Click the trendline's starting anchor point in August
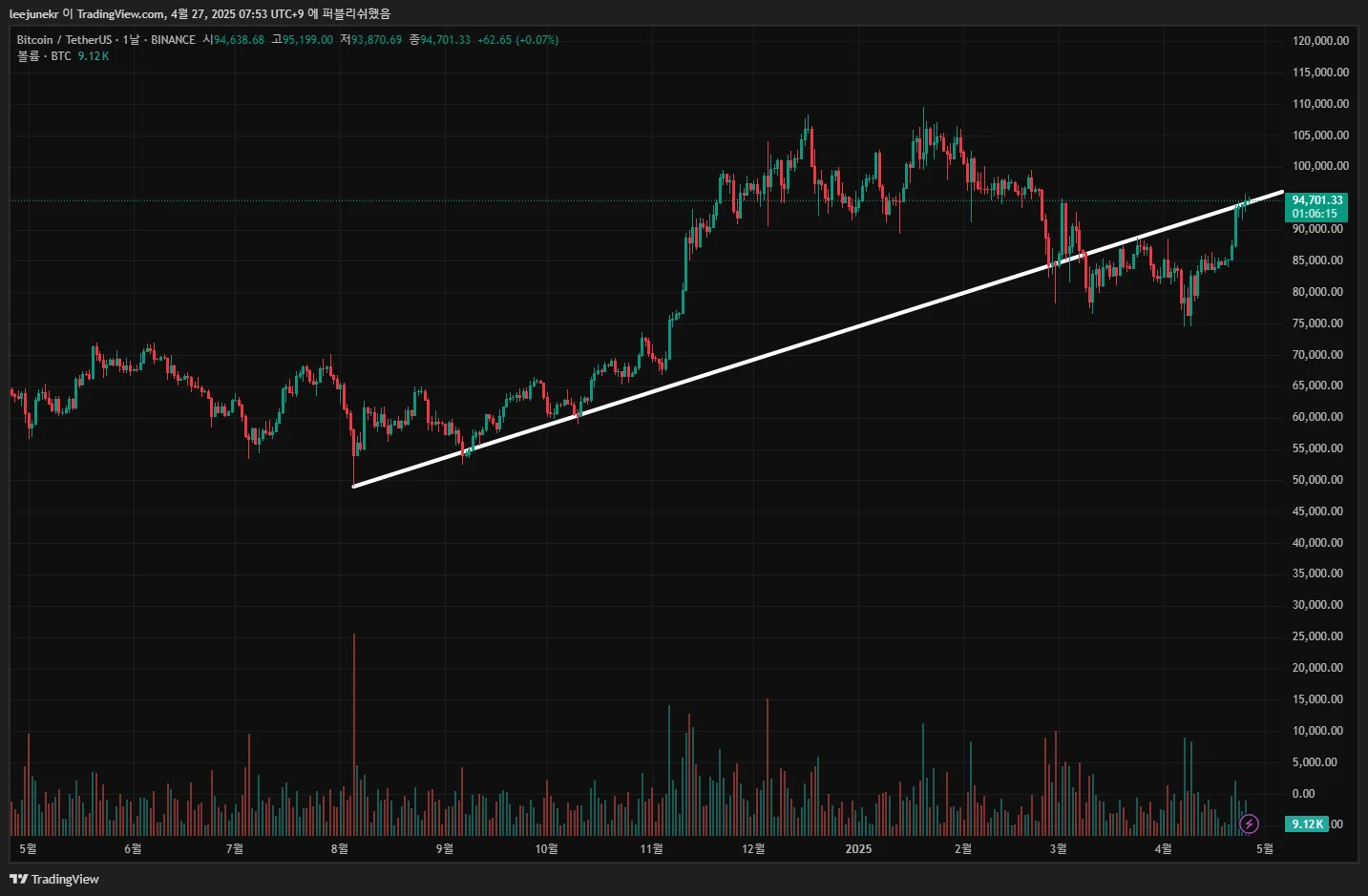 pyautogui.click(x=354, y=487)
